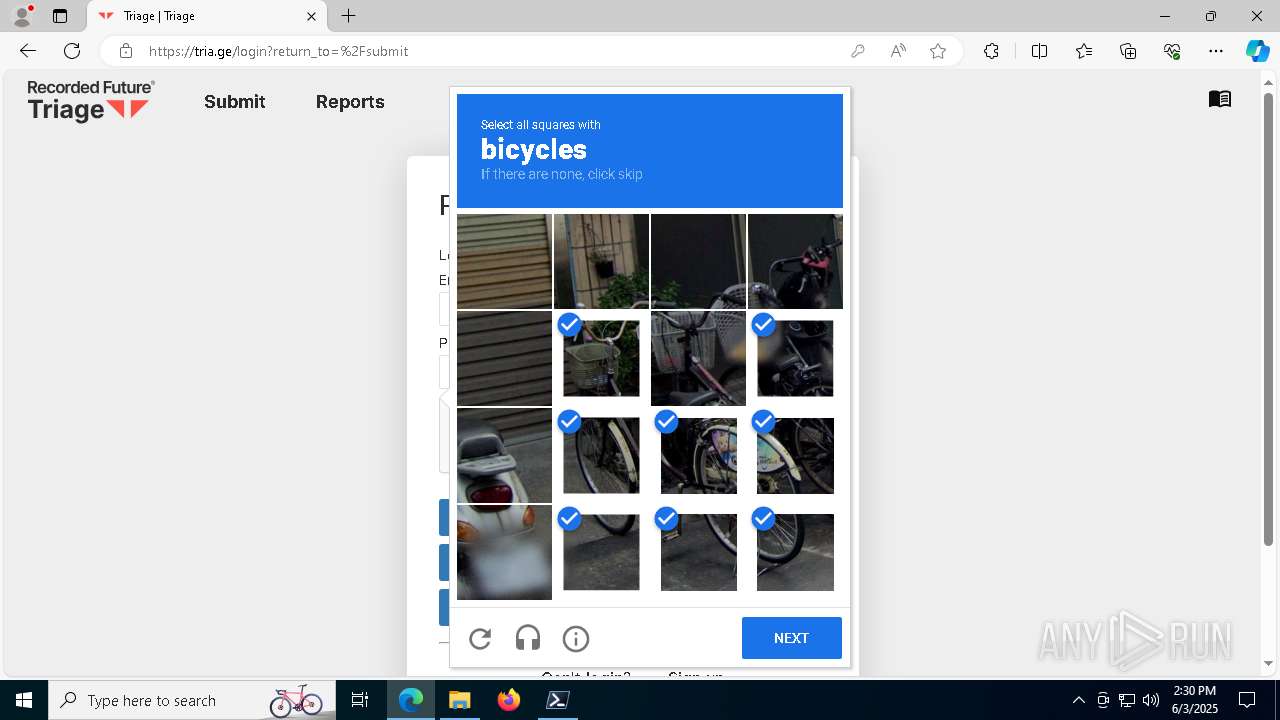Open File Explorer from the taskbar
This screenshot has height=720, width=1280.
click(460, 700)
